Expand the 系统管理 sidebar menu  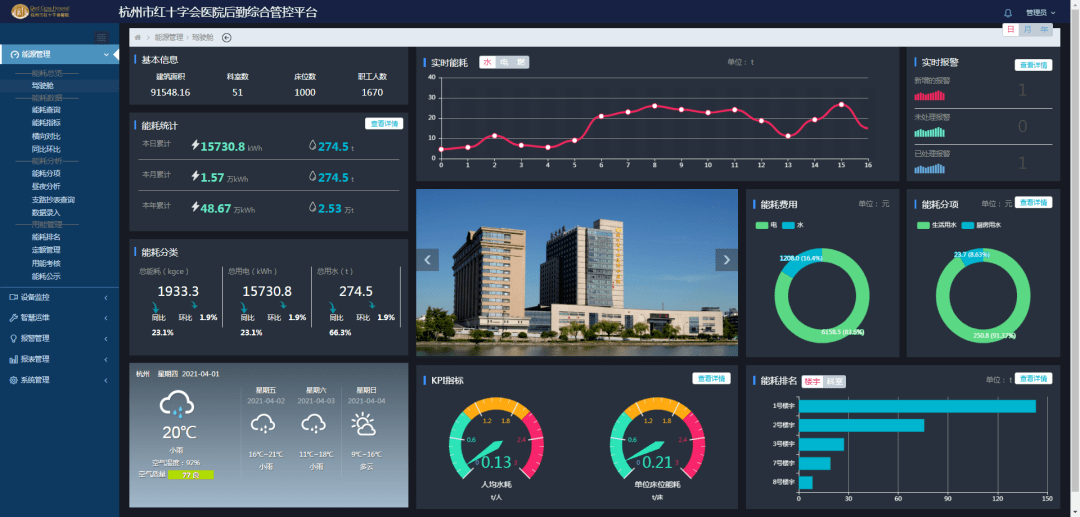pyautogui.click(x=59, y=380)
